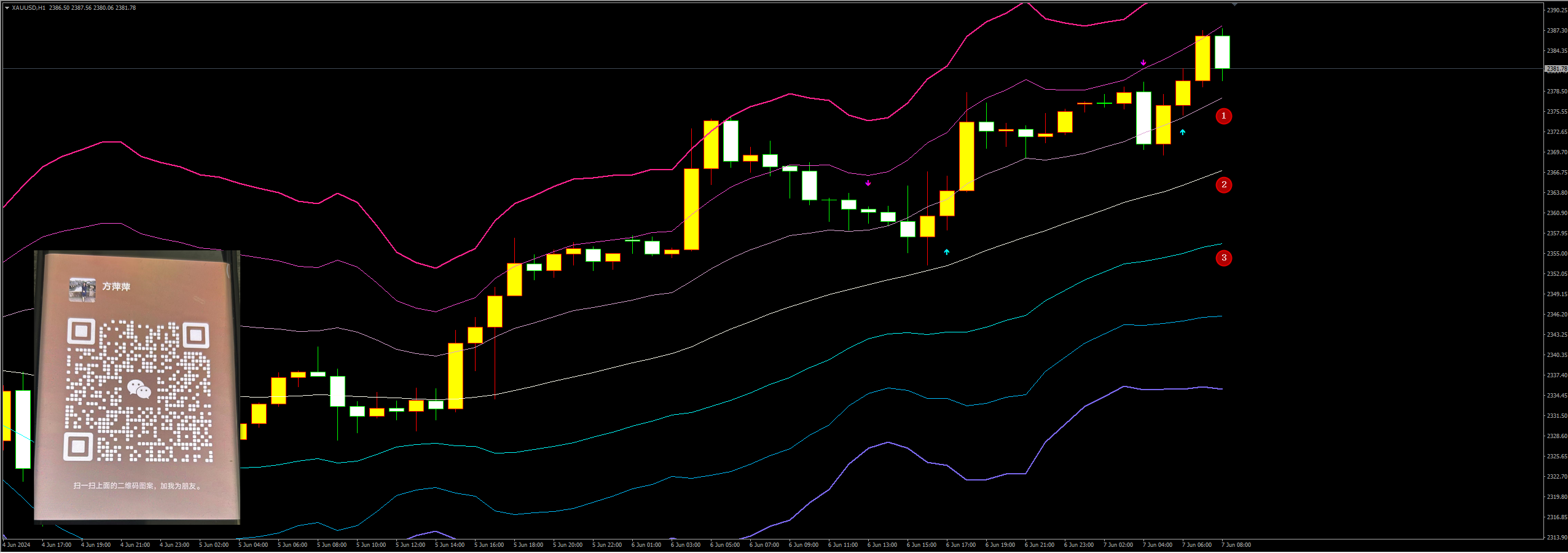The height and width of the screenshot is (553, 1568).
Task: Click the profile avatar on the QR card
Action: click(82, 290)
